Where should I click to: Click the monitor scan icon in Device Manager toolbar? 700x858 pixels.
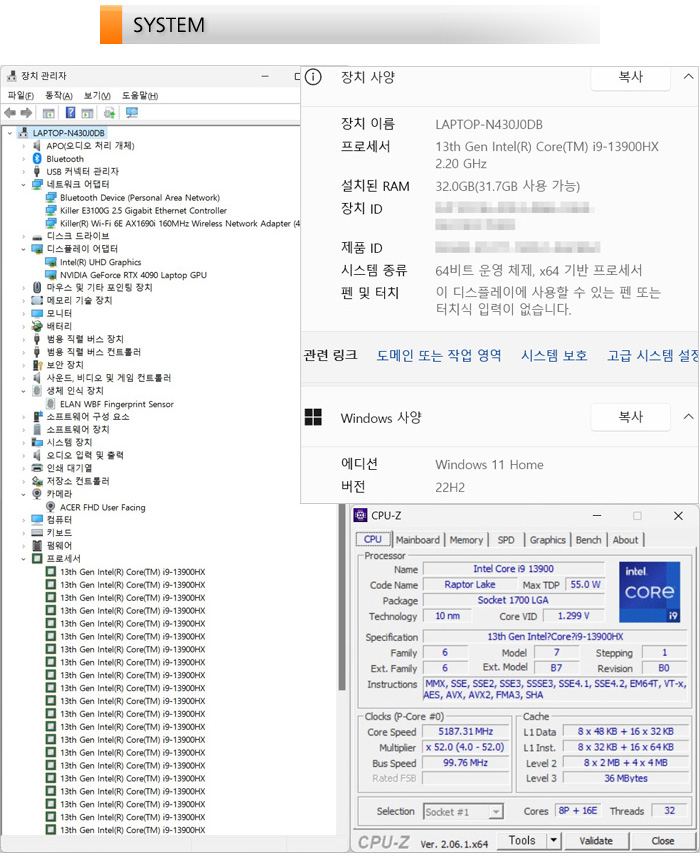pos(131,113)
